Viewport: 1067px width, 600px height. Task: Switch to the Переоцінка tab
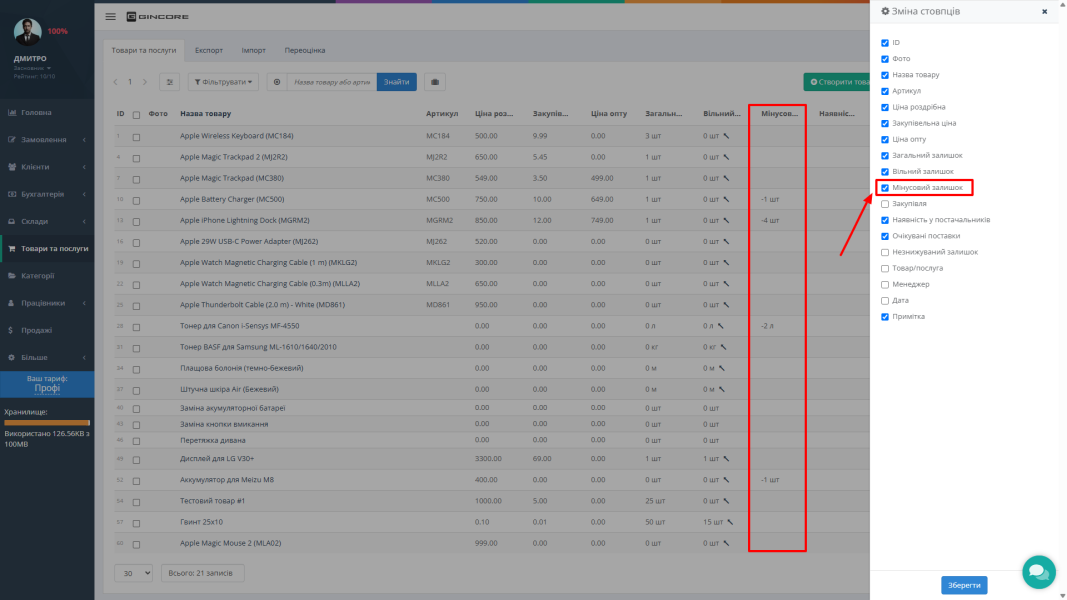click(x=305, y=50)
